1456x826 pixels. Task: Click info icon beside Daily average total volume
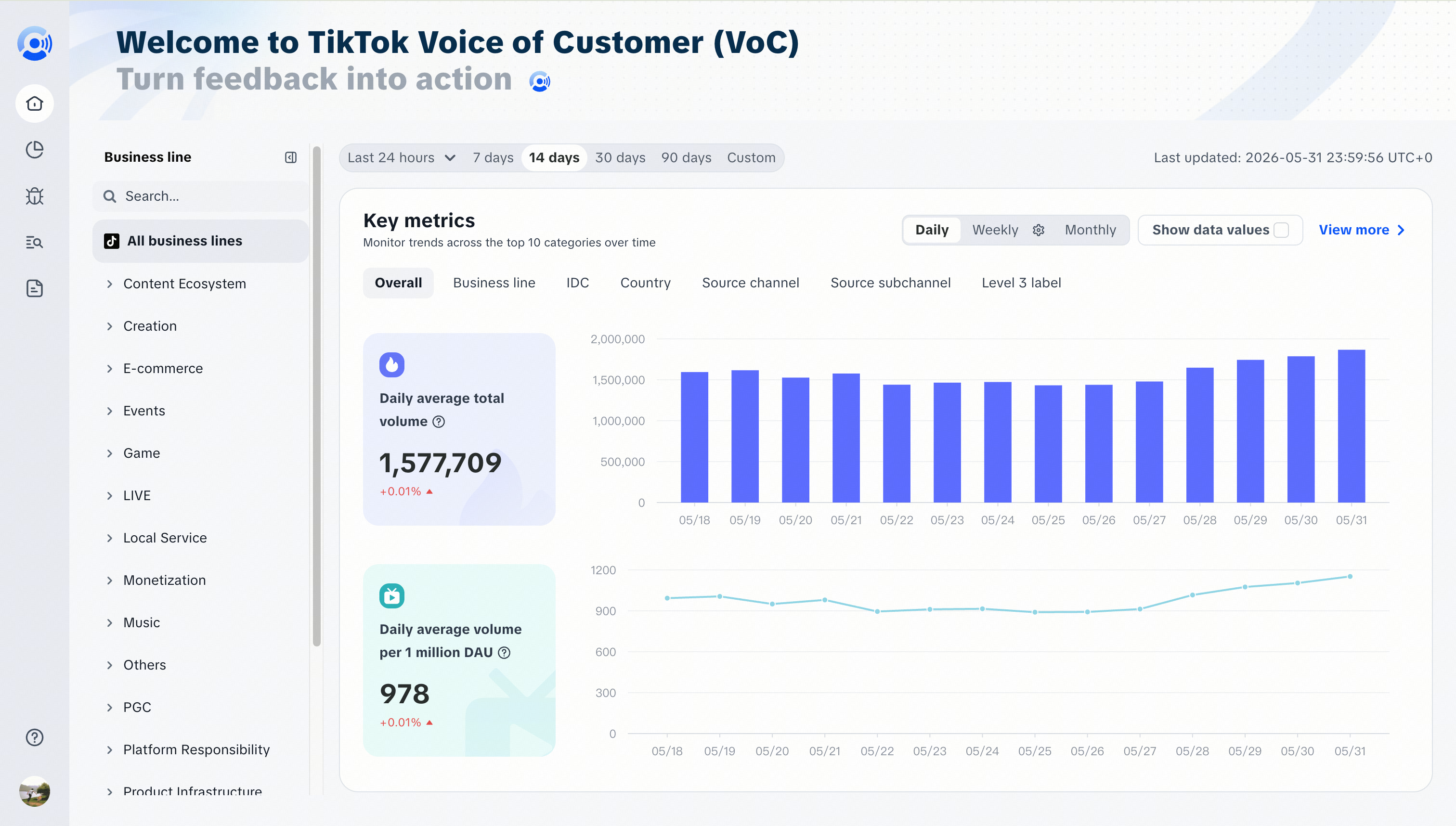(x=439, y=422)
